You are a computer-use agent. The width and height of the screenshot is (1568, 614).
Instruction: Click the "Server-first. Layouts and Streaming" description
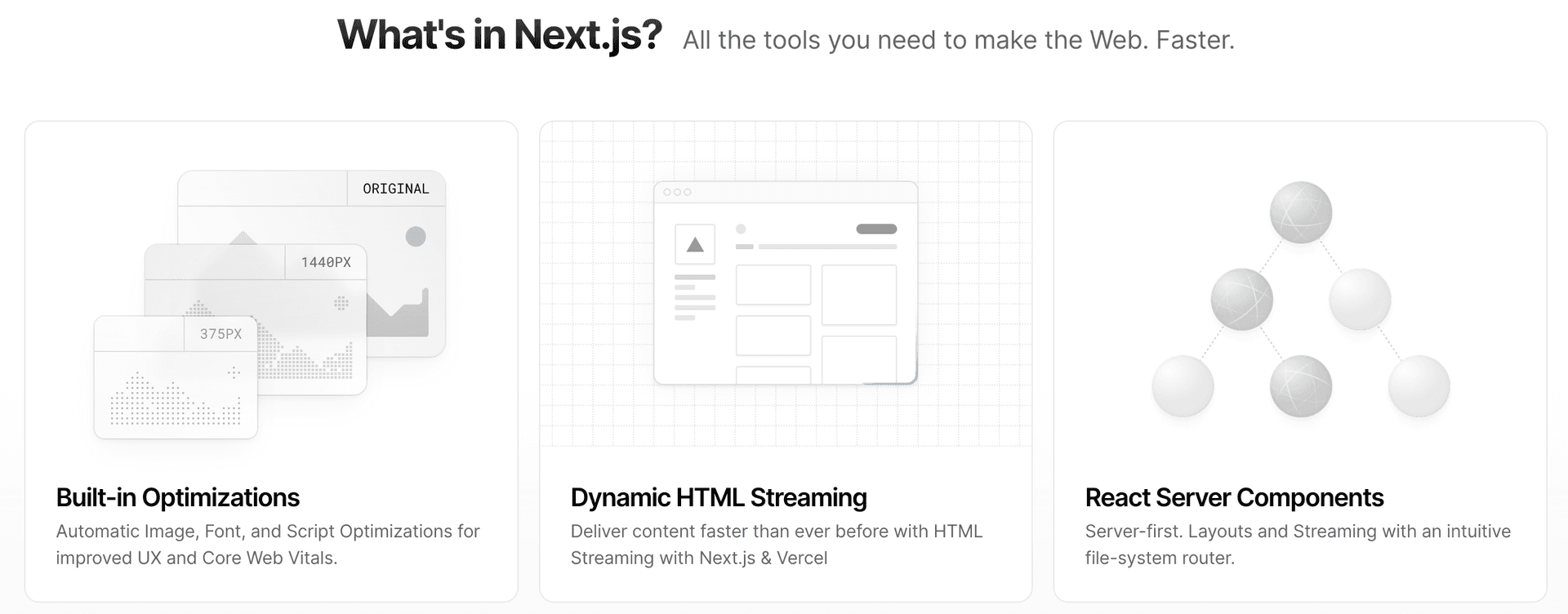[x=1297, y=545]
